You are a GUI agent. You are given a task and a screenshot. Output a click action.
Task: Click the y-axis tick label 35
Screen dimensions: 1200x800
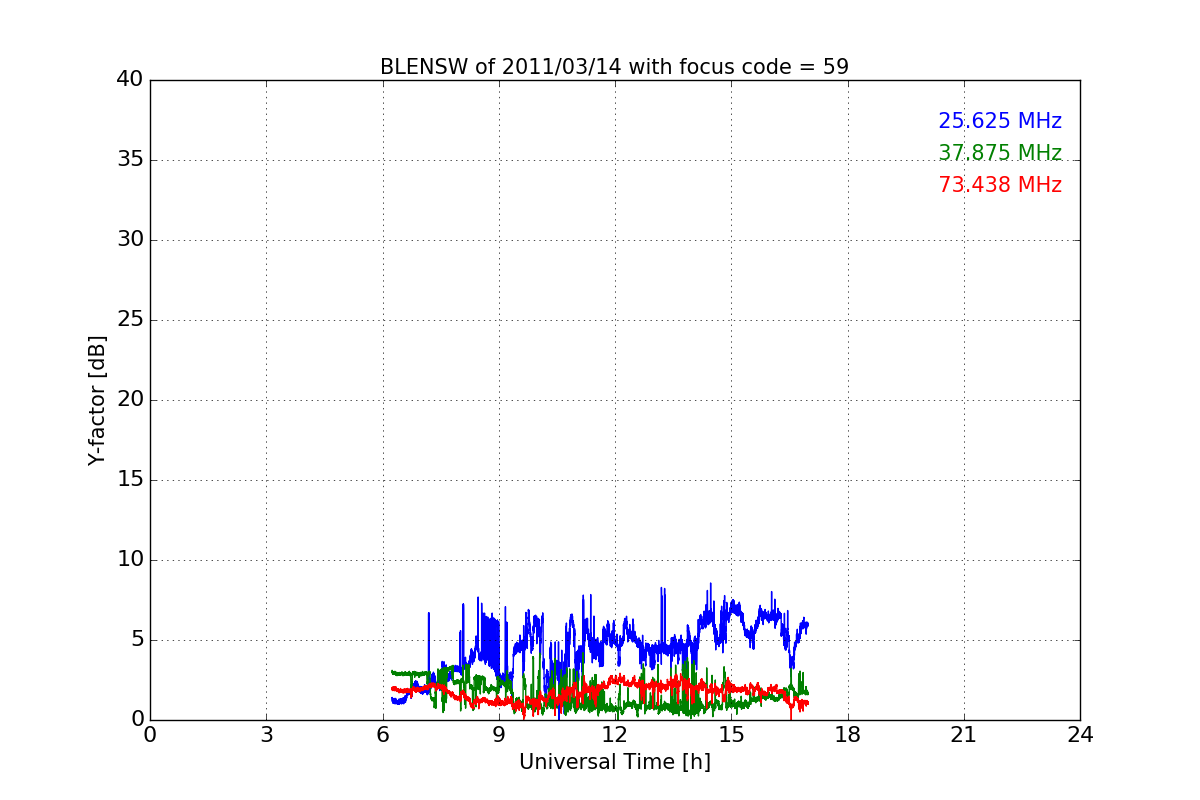[x=130, y=160]
